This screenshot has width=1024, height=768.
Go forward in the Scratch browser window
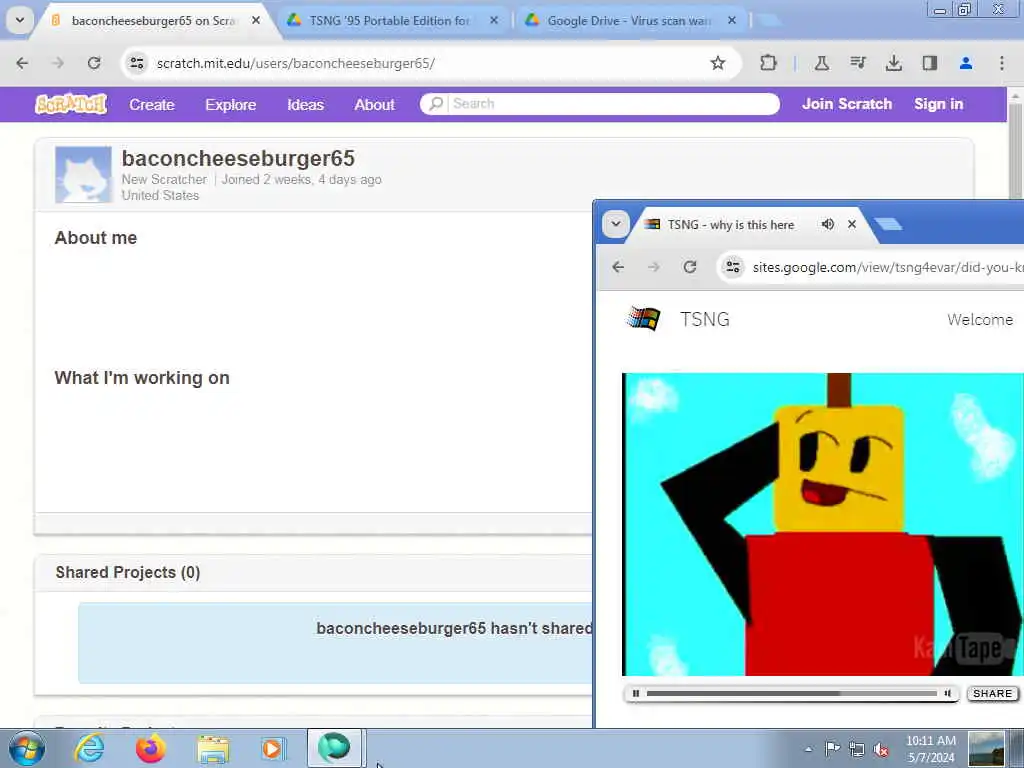[58, 63]
